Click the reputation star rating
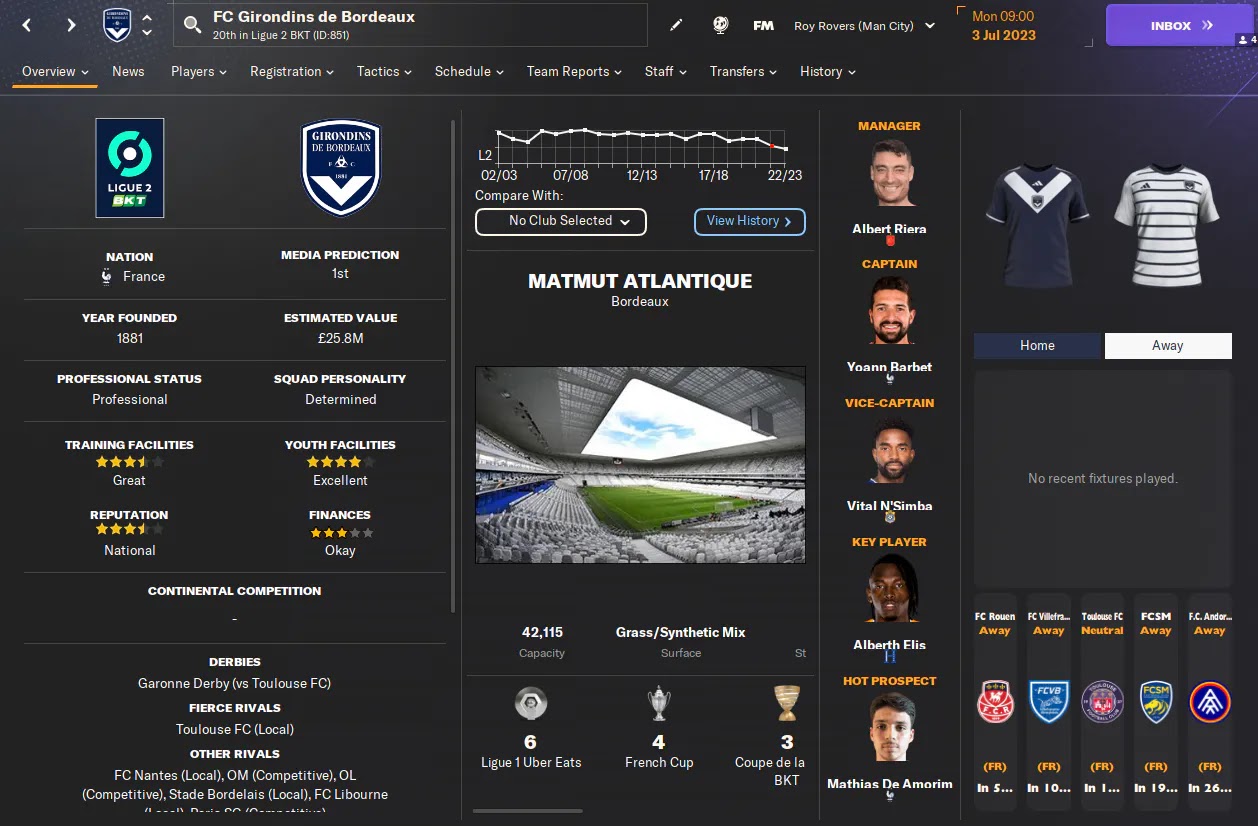The width and height of the screenshot is (1258, 826). pos(129,528)
